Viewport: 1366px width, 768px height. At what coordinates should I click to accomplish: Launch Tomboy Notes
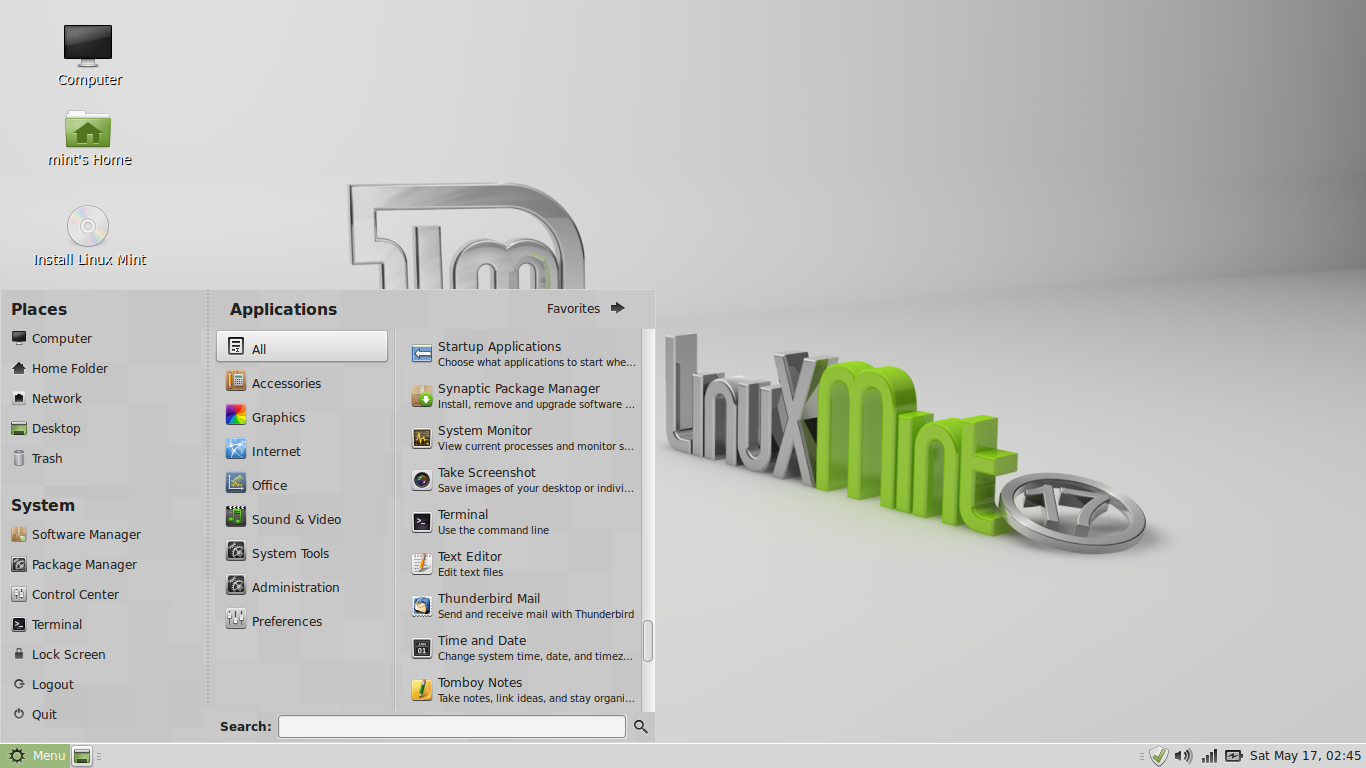tap(523, 690)
